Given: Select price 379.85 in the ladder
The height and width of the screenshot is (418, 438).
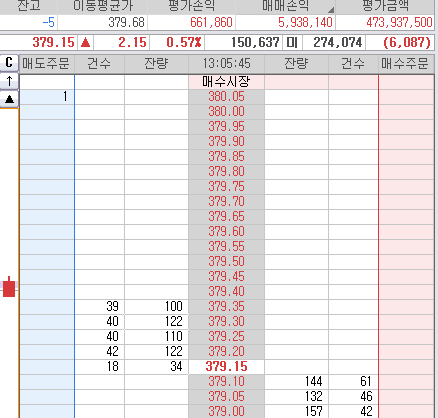Looking at the screenshot, I should [226, 157].
